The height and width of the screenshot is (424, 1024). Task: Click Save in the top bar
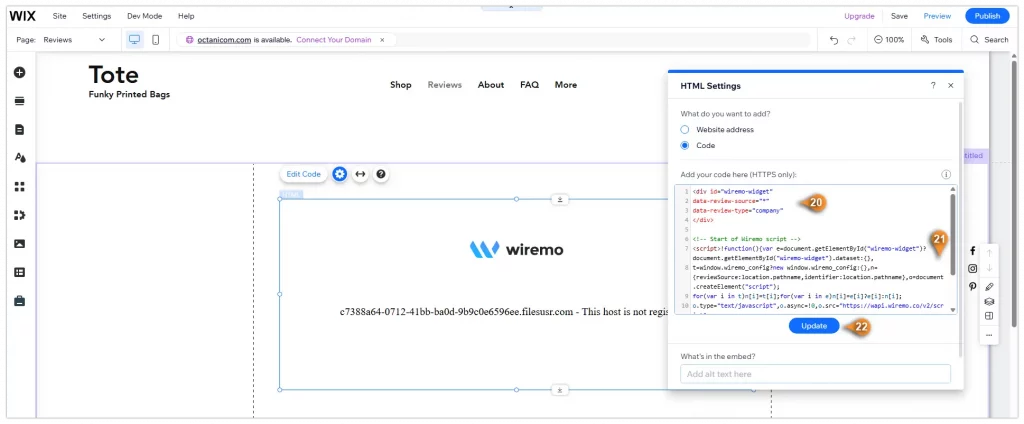pyautogui.click(x=899, y=16)
